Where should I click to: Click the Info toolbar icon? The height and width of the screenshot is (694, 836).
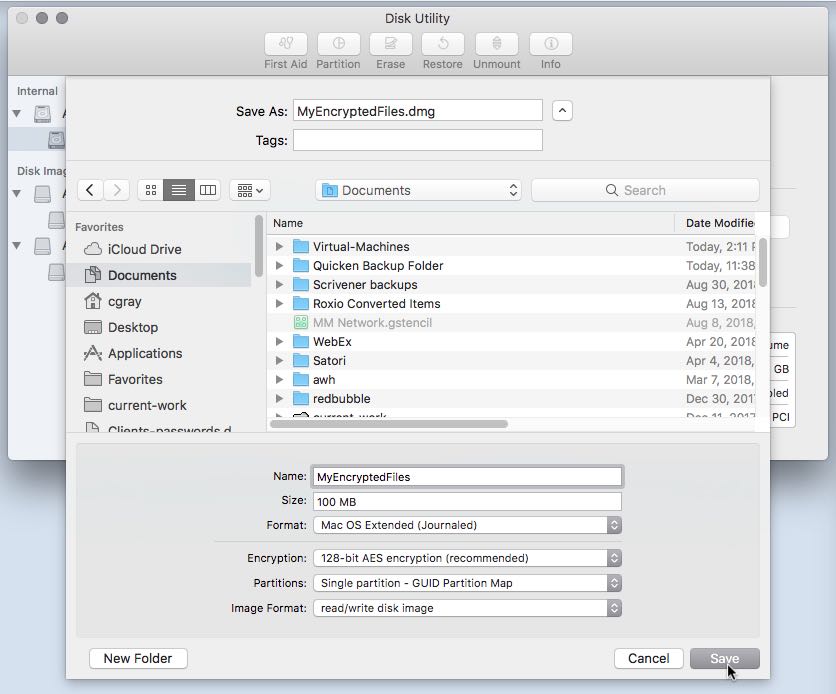(551, 44)
